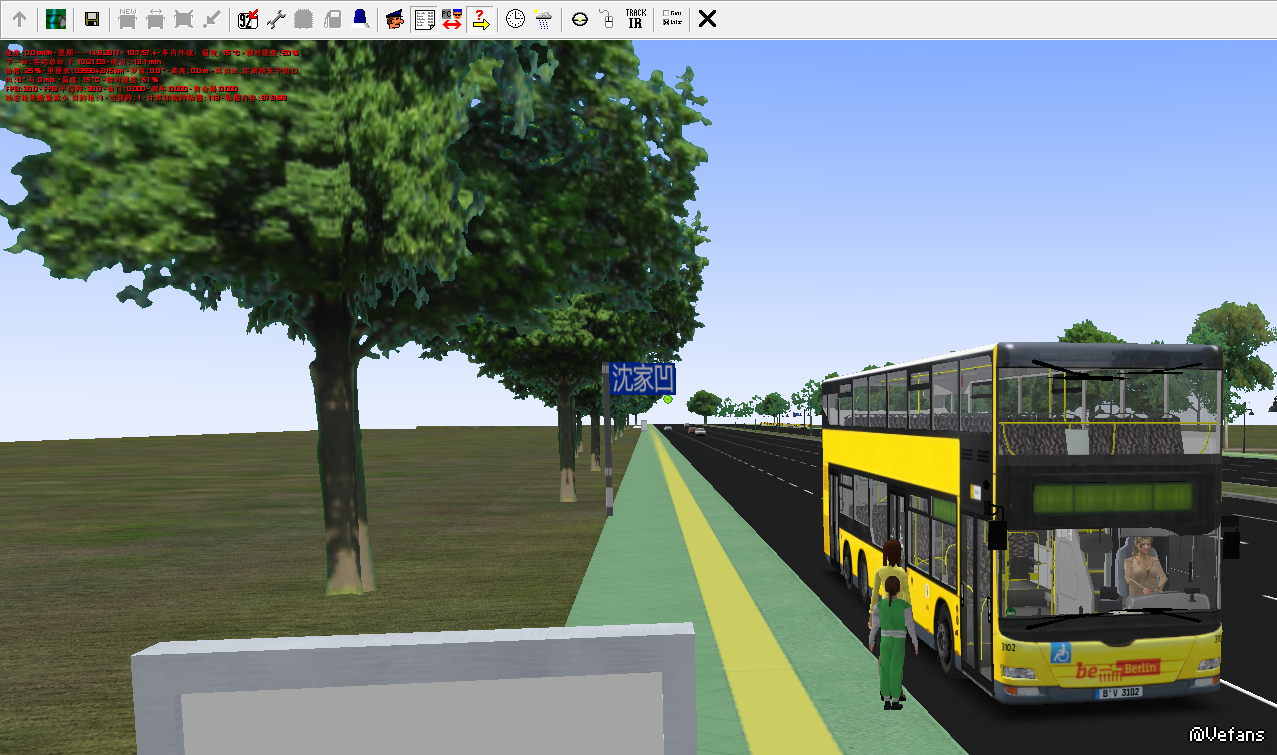
Task: Click the TRACK IR icon
Action: click(x=635, y=19)
